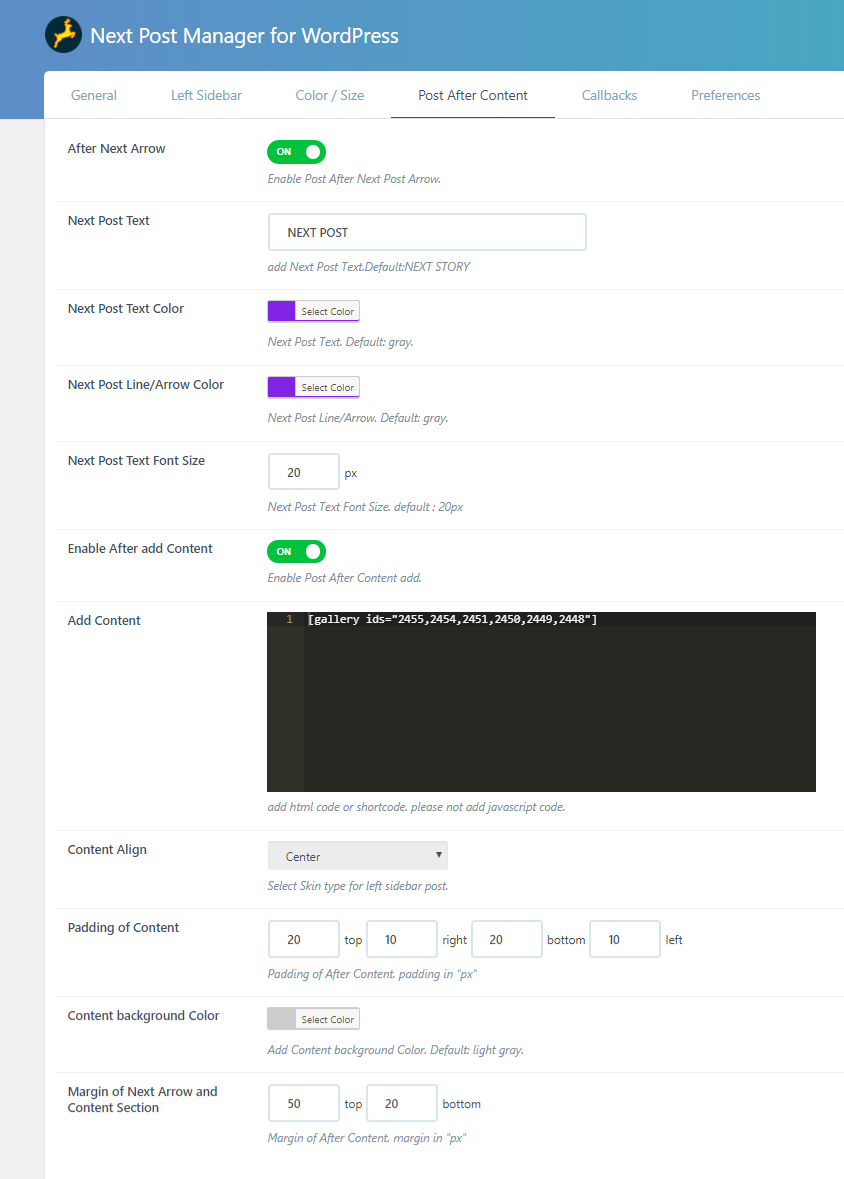Viewport: 844px width, 1179px height.
Task: Click the padding top value field
Action: pyautogui.click(x=304, y=940)
